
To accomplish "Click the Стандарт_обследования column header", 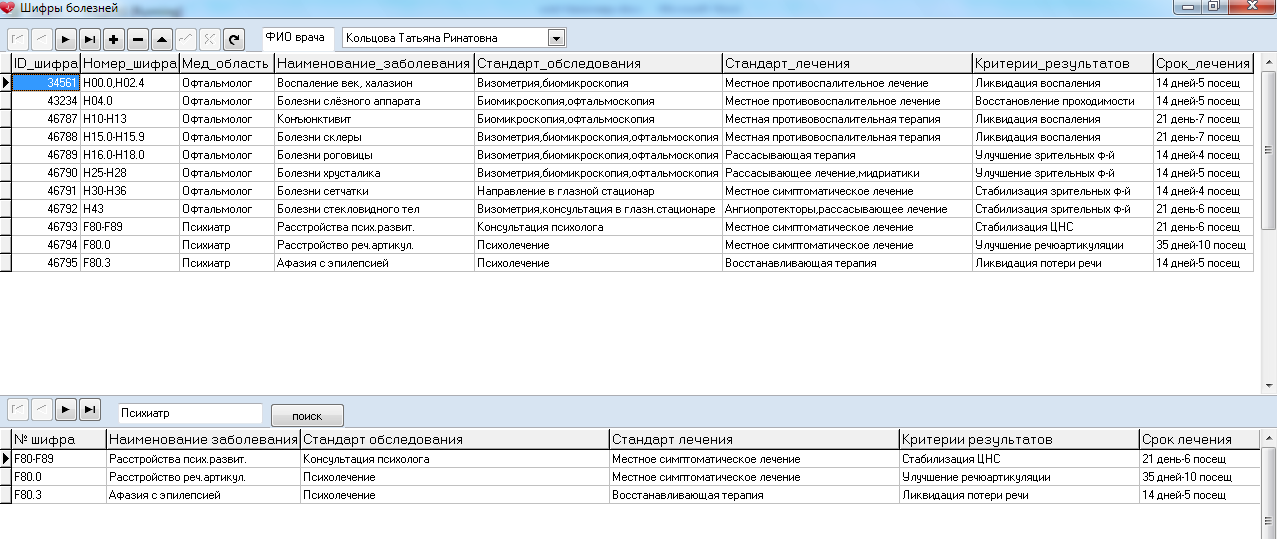I will click(598, 63).
